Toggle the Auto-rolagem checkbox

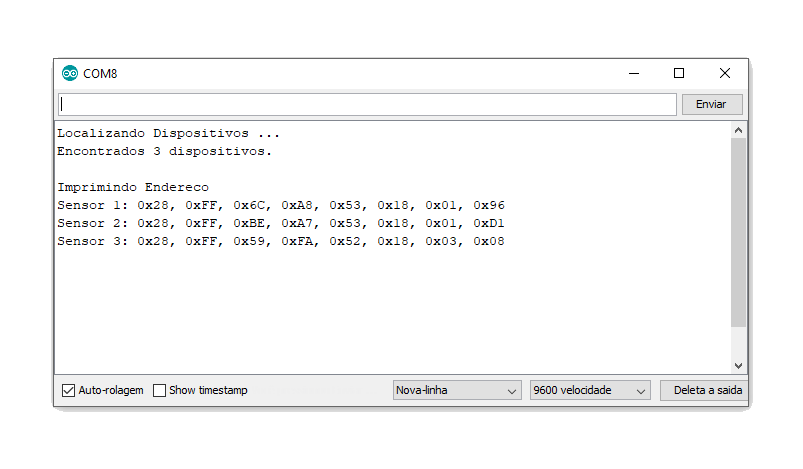point(69,390)
